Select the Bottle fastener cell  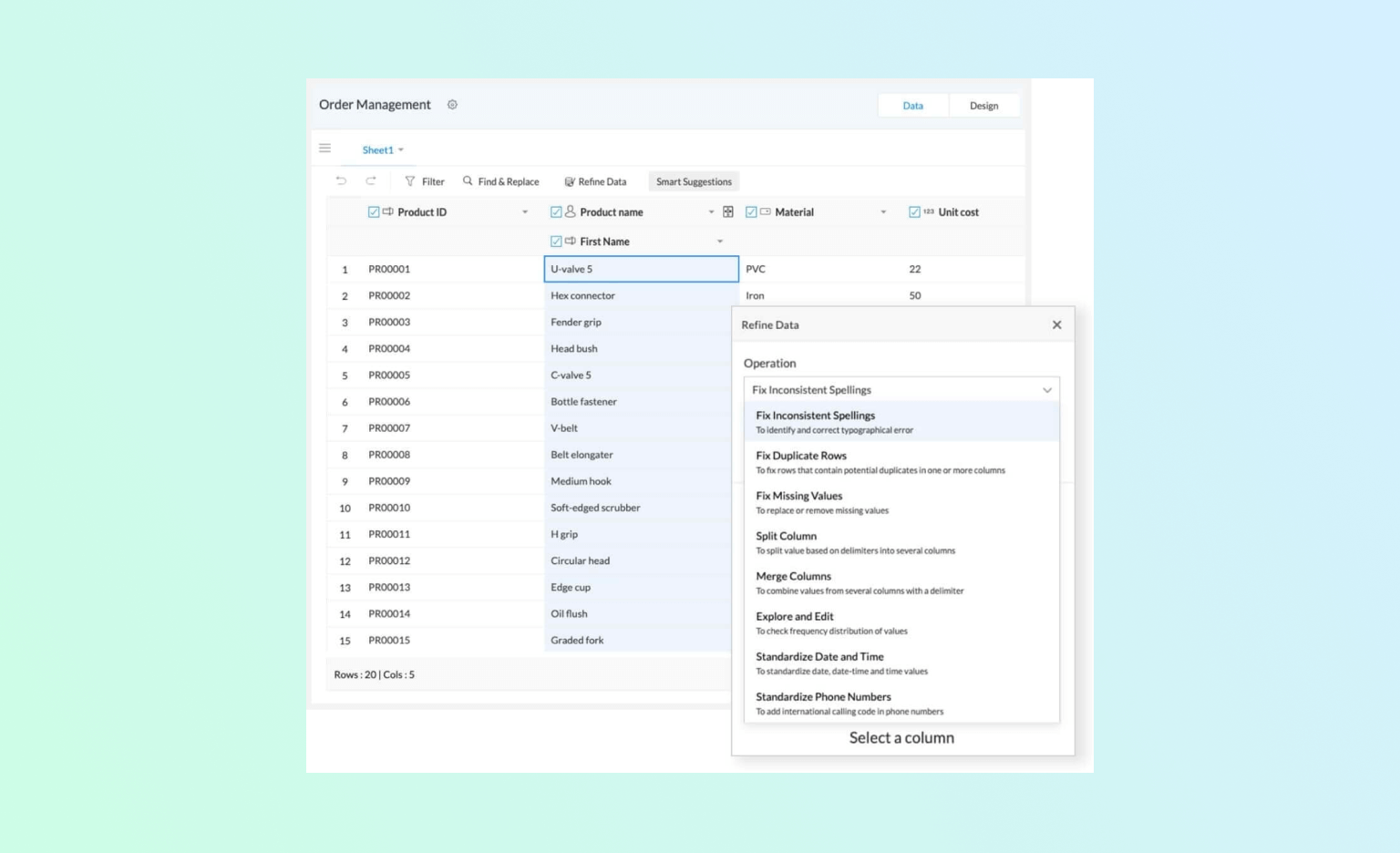coord(638,401)
